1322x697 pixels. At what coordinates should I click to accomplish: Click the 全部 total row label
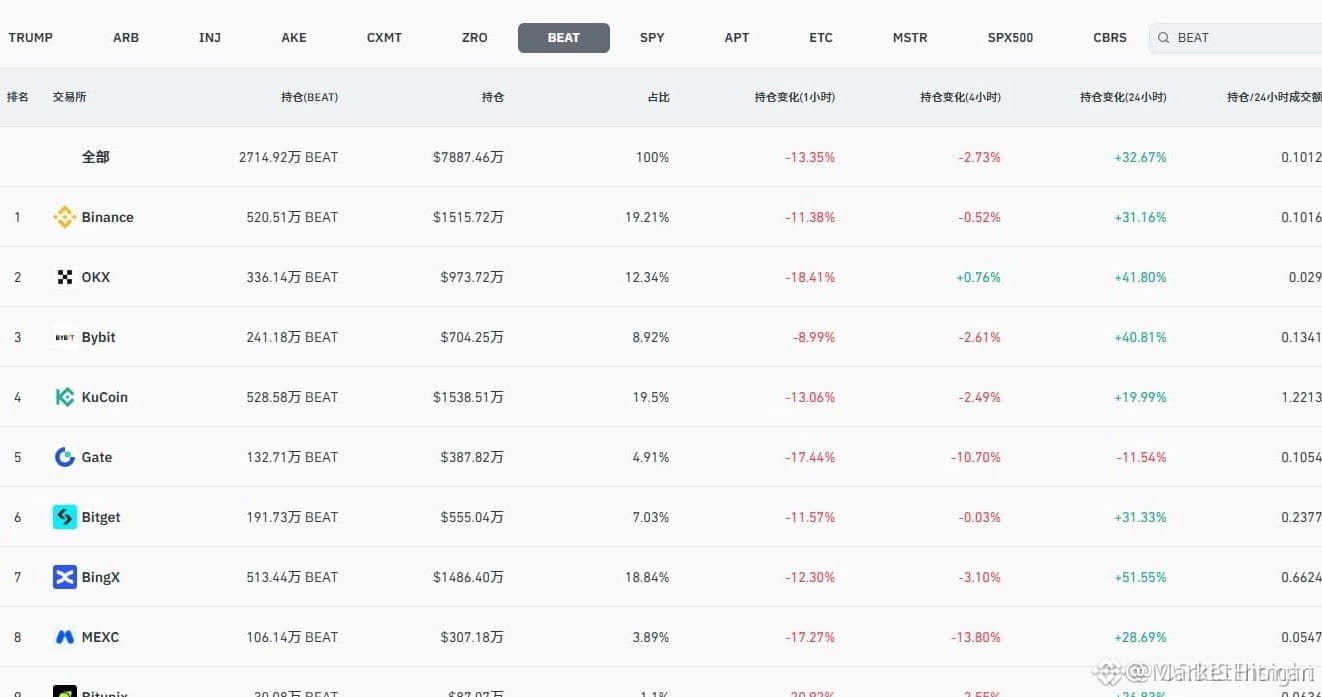(x=96, y=157)
